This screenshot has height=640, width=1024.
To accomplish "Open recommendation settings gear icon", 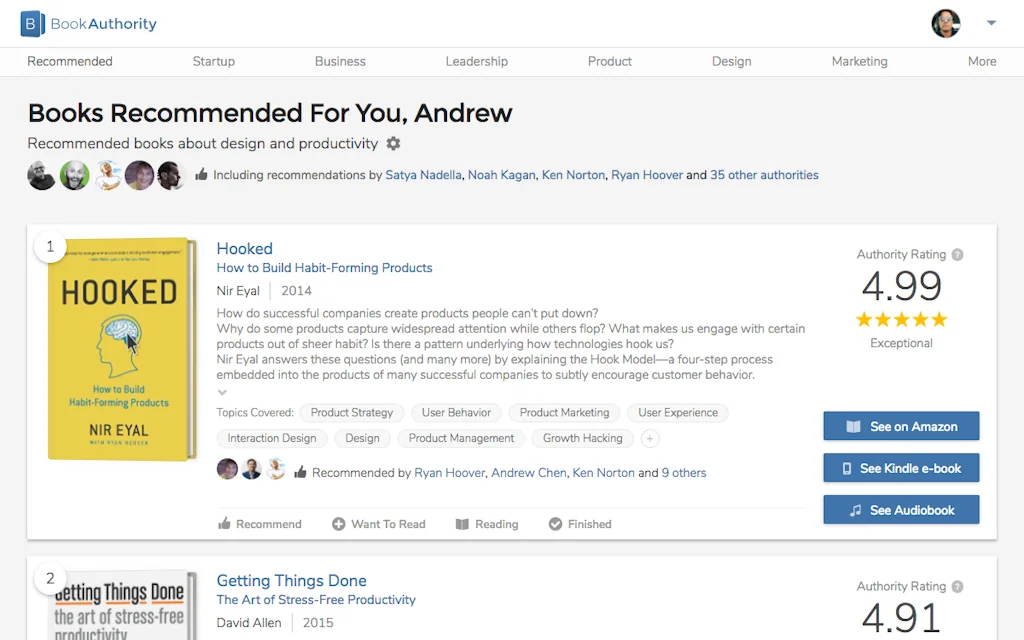I will (x=393, y=143).
